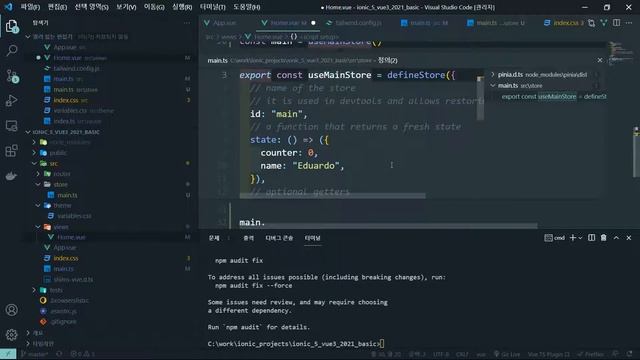640x360 pixels.
Task: Add a new terminal with plus icon
Action: pyautogui.click(x=573, y=238)
